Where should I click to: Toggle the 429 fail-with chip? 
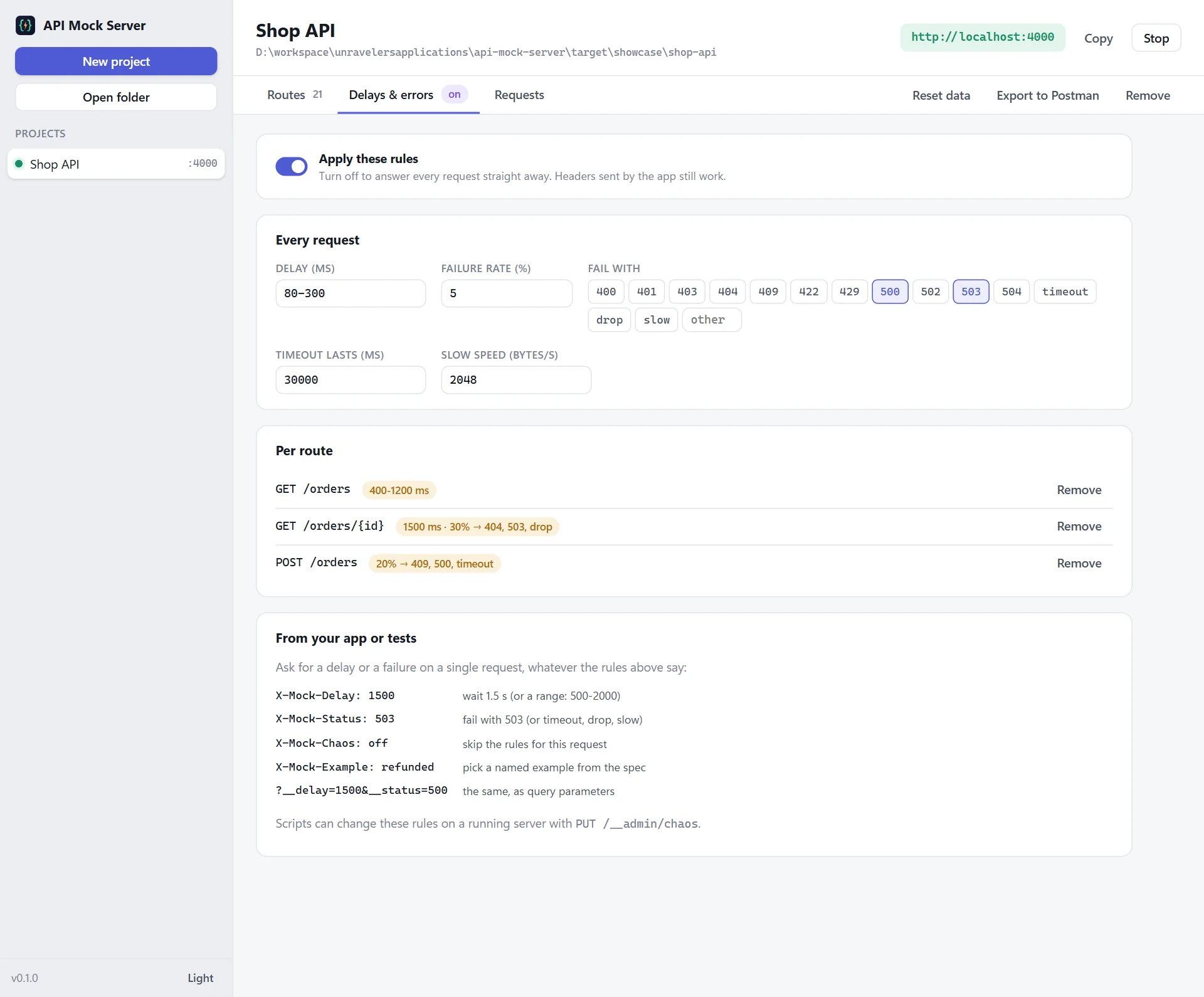click(849, 292)
